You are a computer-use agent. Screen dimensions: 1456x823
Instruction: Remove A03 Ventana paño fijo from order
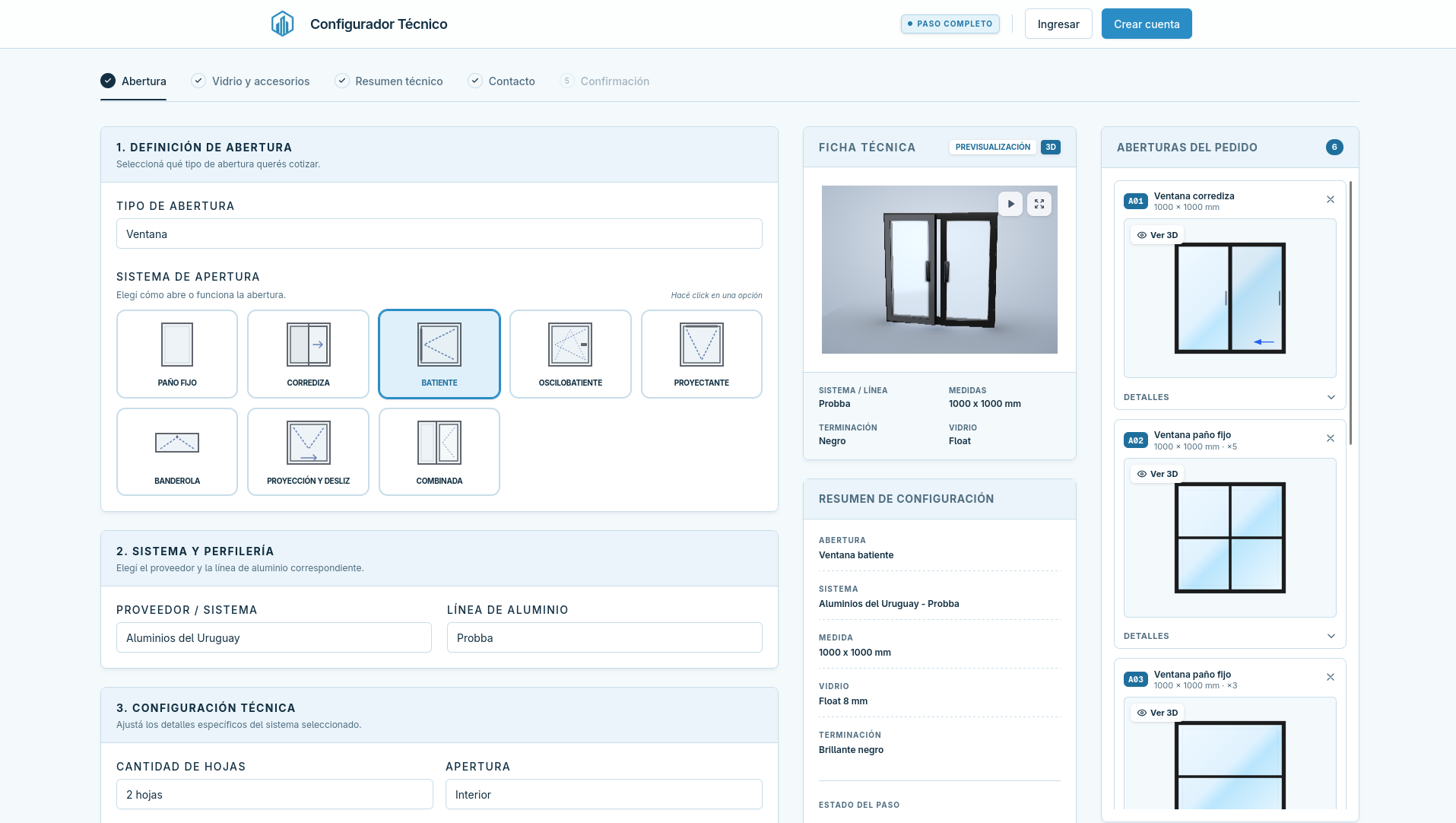point(1331,677)
